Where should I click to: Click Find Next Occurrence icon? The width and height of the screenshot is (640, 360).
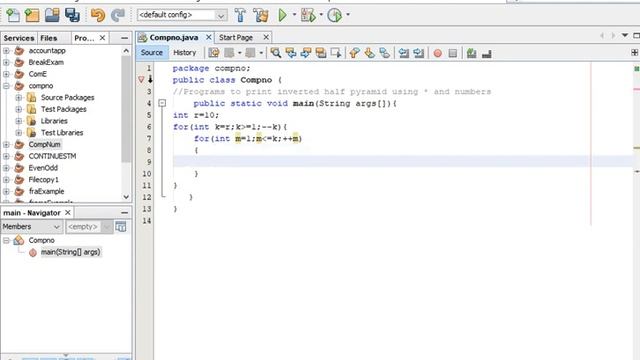[306, 53]
